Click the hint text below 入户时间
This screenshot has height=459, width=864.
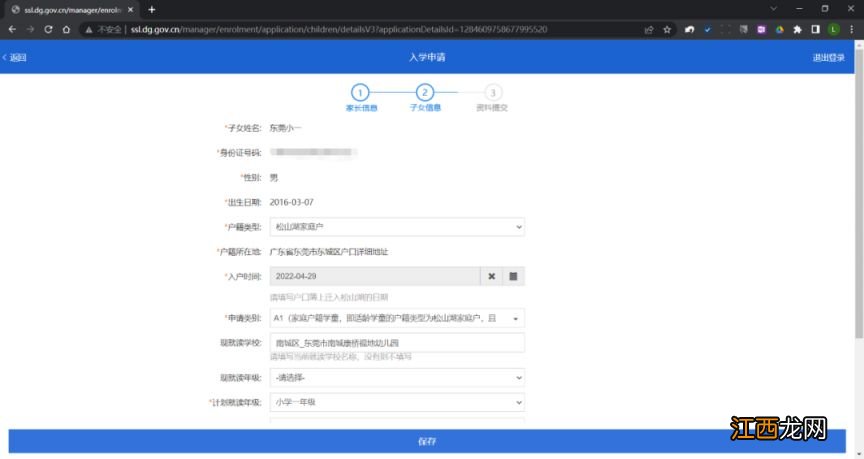(329, 297)
